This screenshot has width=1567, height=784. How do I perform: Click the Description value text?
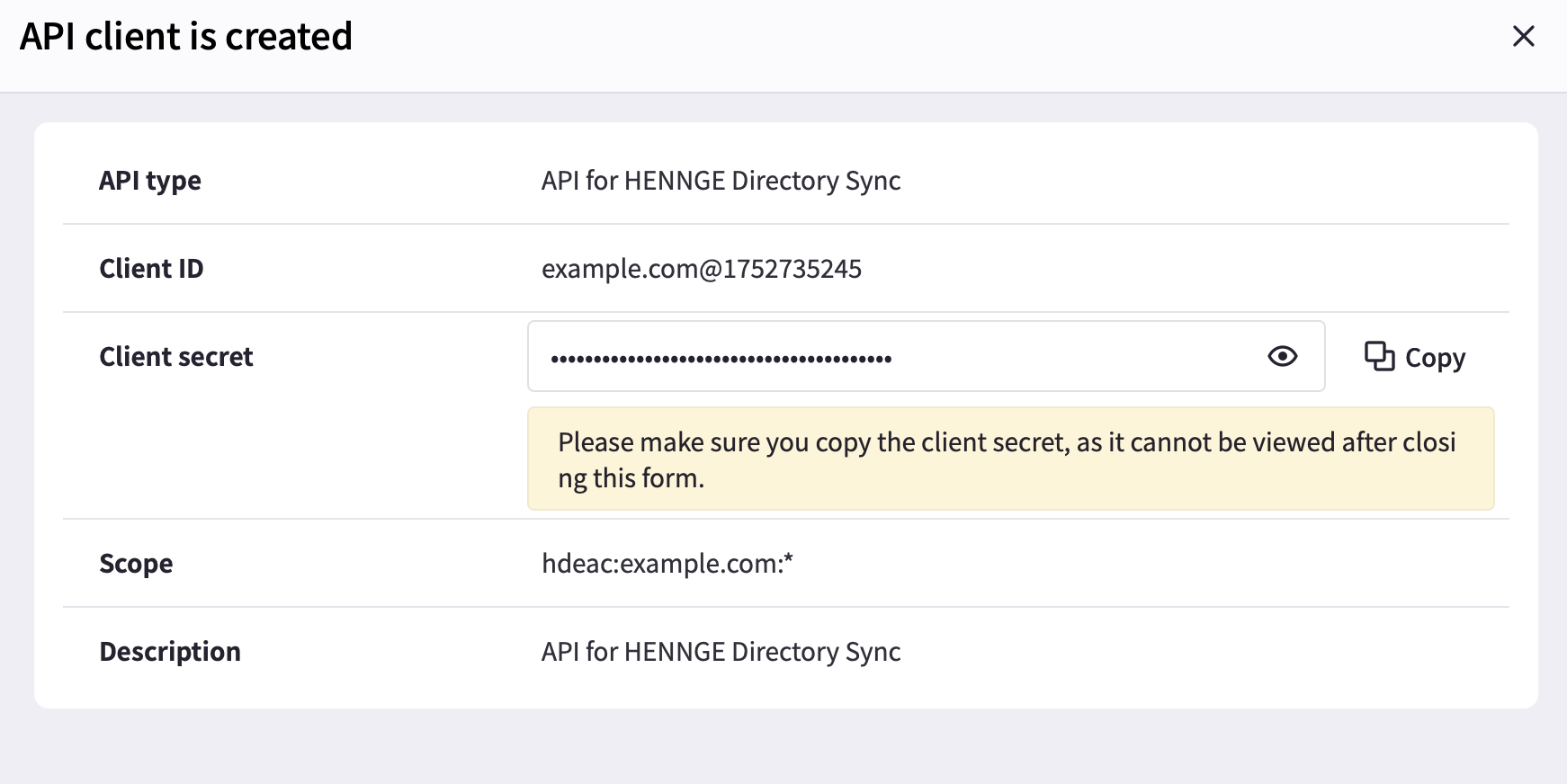(x=721, y=652)
